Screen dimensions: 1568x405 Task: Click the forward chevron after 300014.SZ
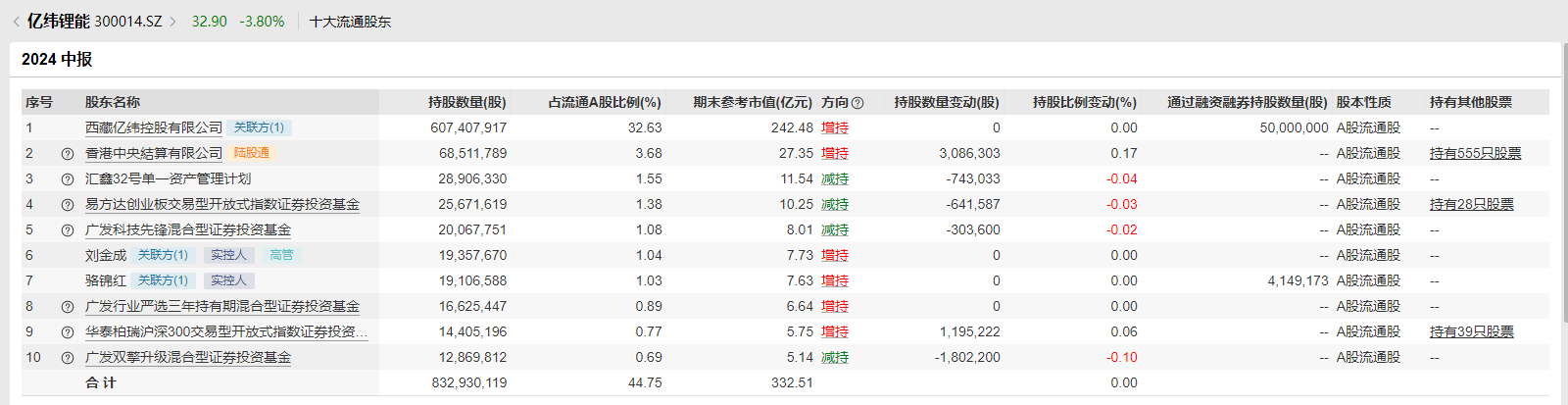pyautogui.click(x=173, y=22)
